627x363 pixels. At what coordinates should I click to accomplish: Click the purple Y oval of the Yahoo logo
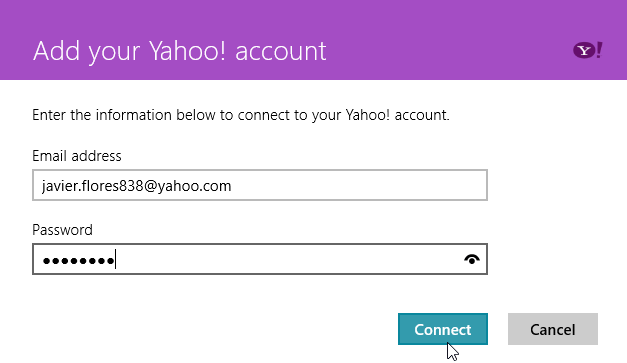pos(584,51)
